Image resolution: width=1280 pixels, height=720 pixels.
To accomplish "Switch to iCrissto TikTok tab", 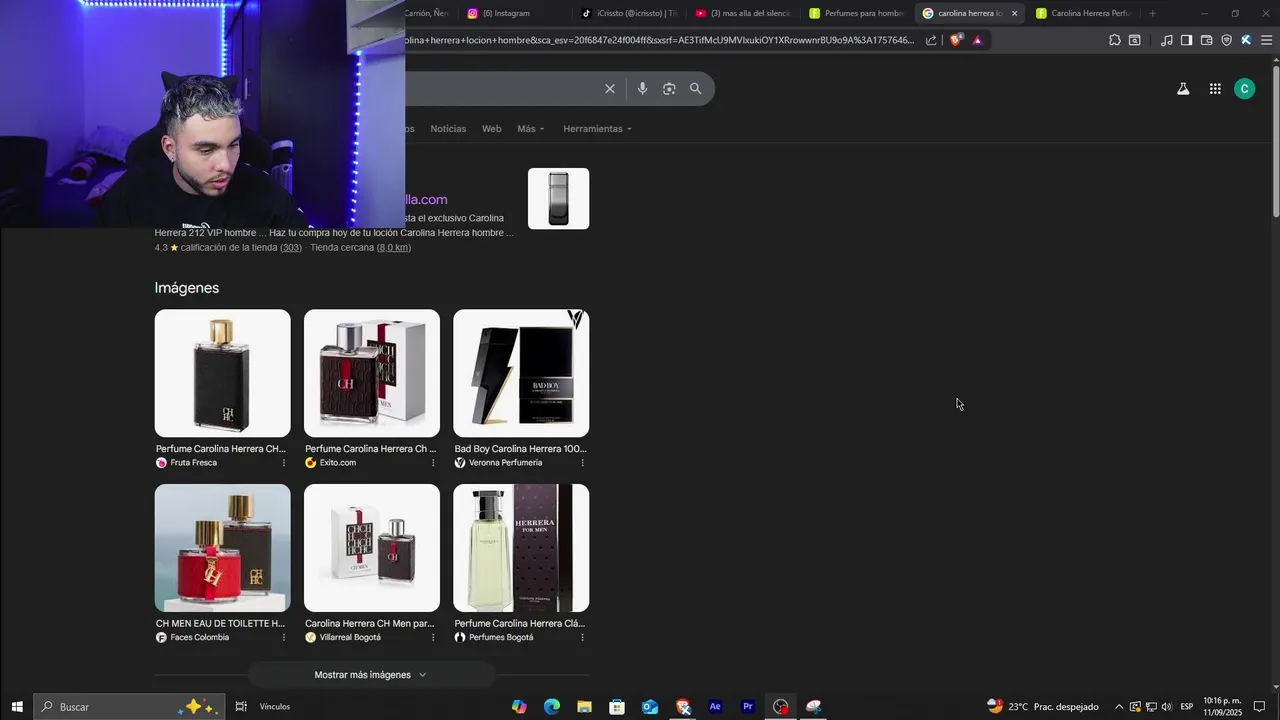I will (x=629, y=13).
